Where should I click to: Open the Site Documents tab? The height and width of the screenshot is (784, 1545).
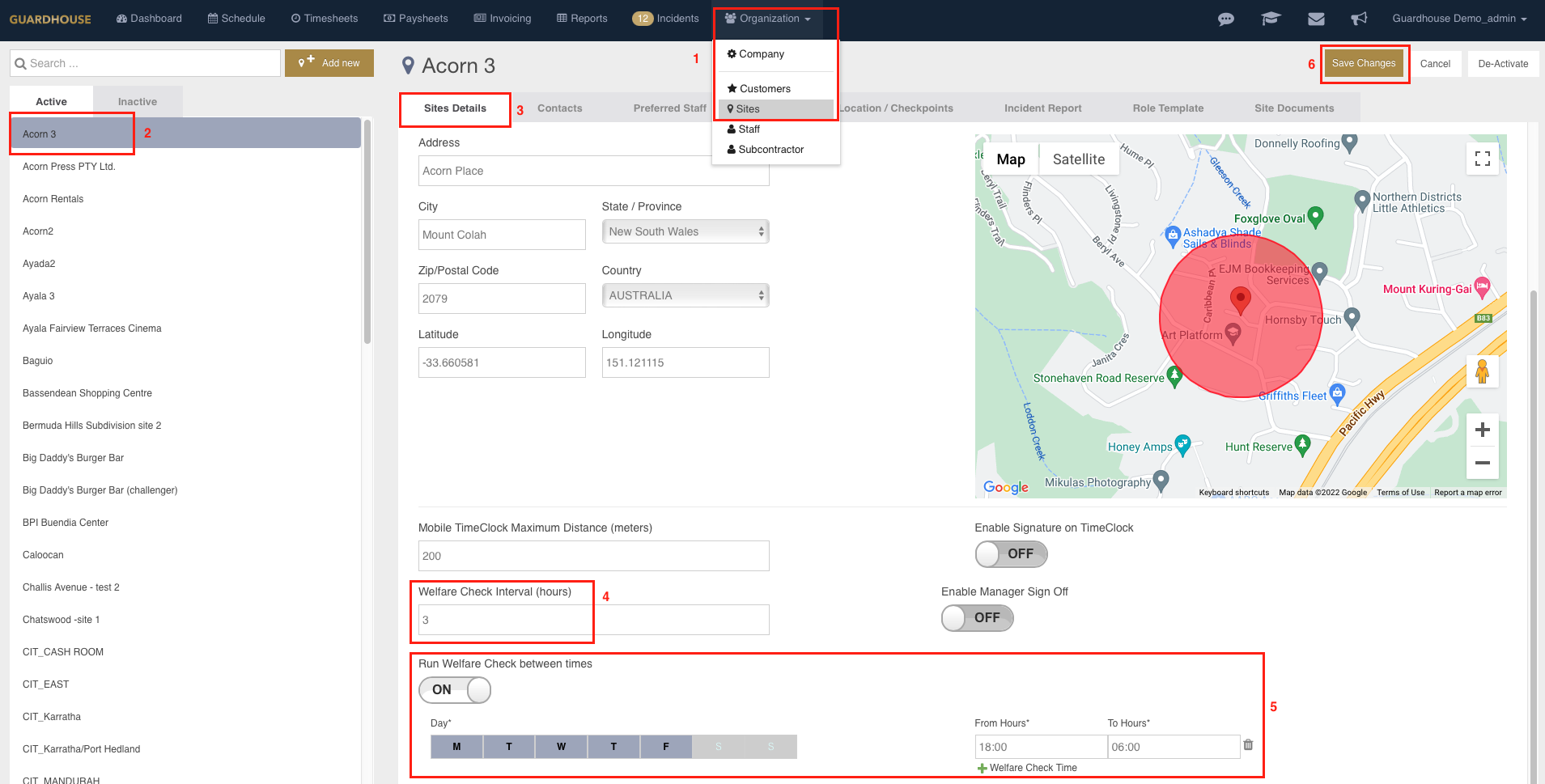1294,108
